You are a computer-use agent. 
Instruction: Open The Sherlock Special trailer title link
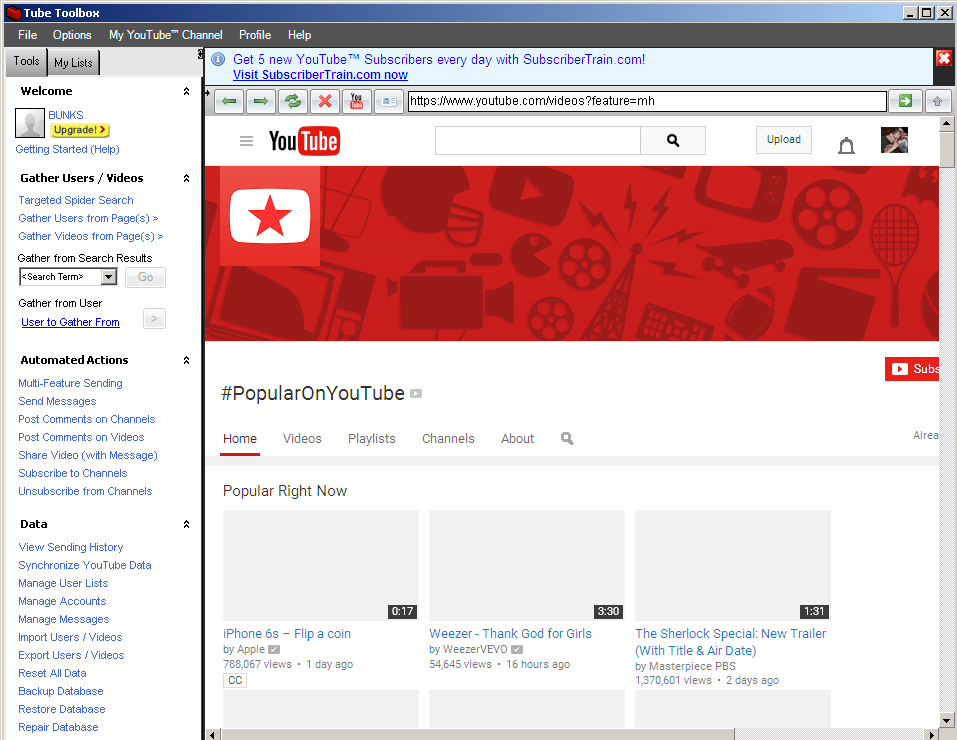click(x=731, y=642)
